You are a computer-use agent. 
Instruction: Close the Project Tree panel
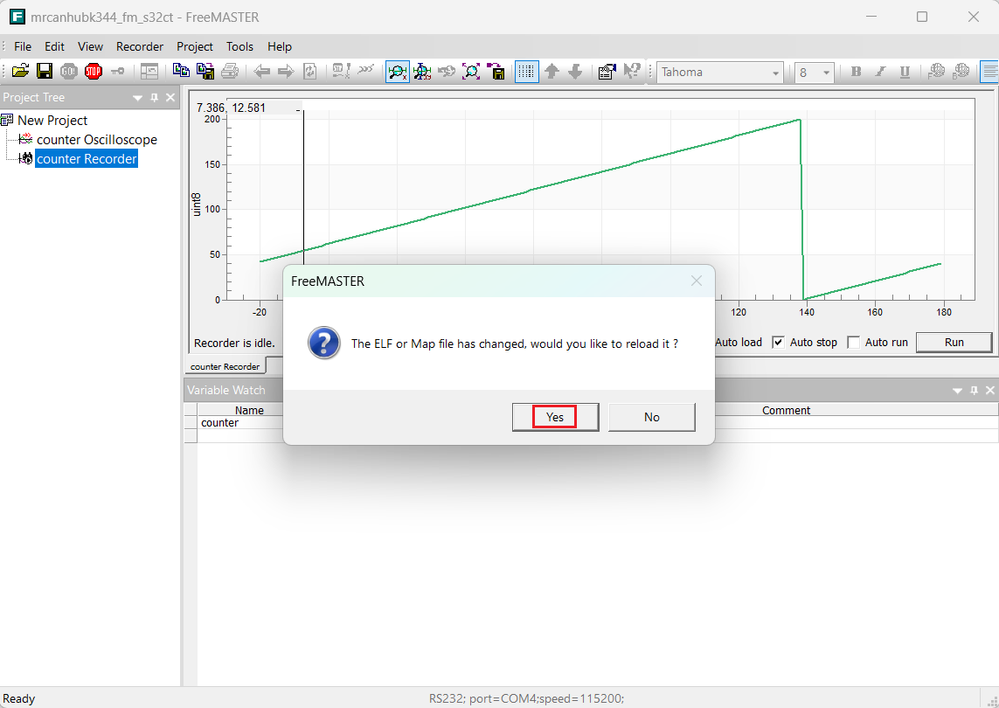pyautogui.click(x=170, y=98)
